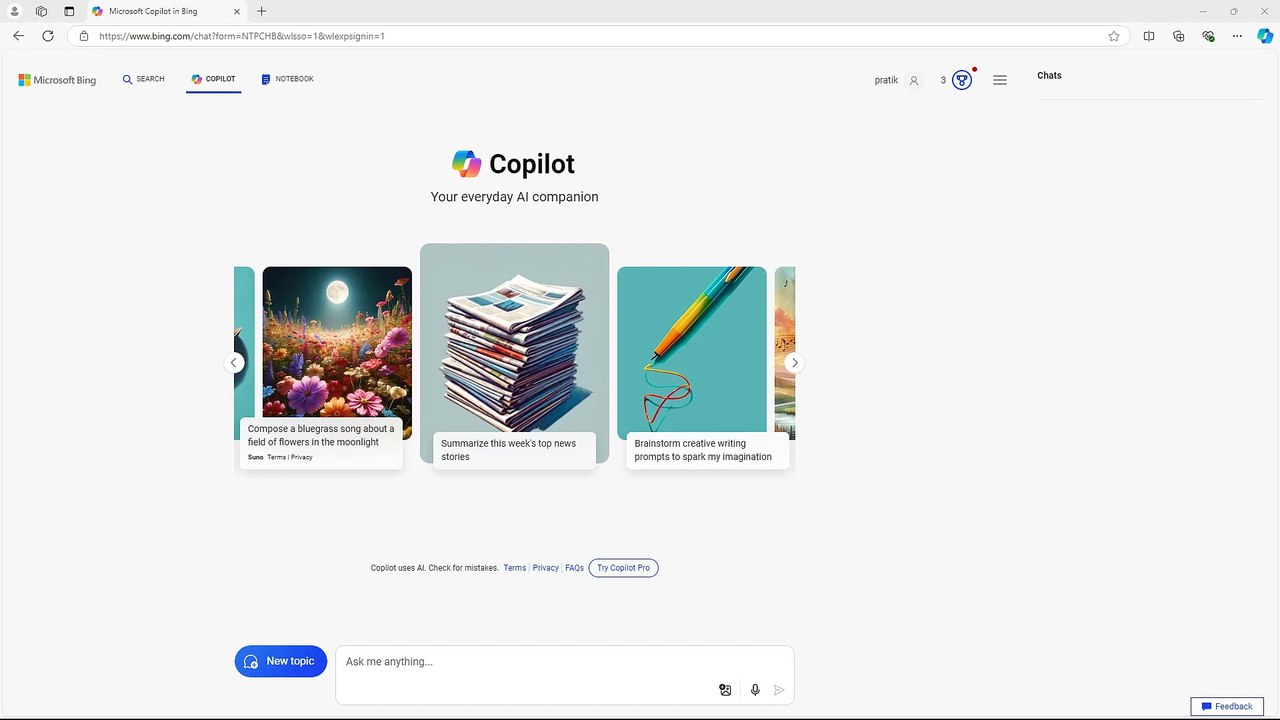
Task: Use the microphone voice input
Action: (755, 690)
